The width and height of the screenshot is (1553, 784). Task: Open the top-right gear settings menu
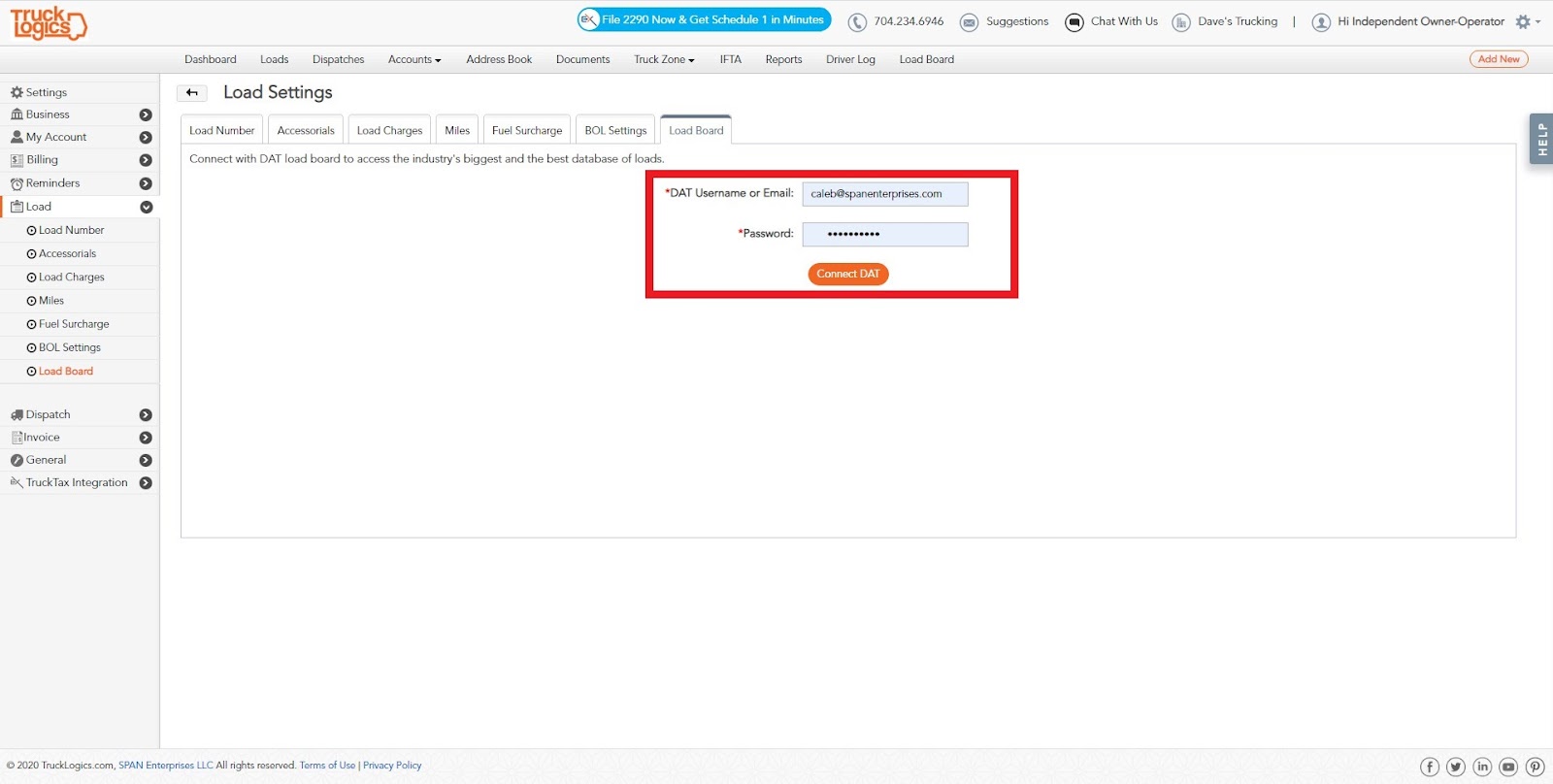click(x=1528, y=21)
